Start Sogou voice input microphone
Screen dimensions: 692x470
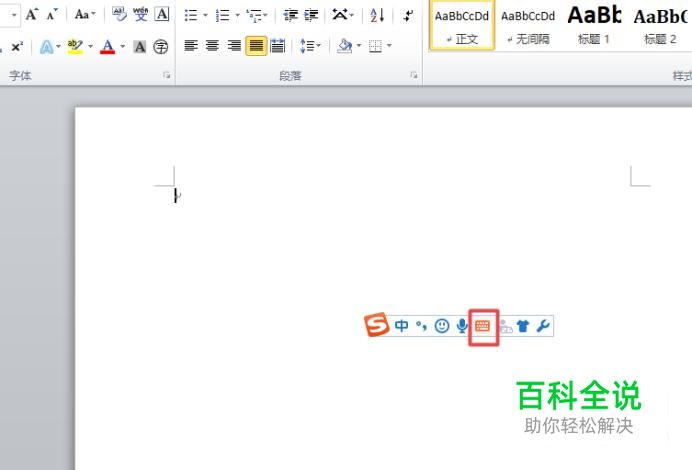[462, 326]
